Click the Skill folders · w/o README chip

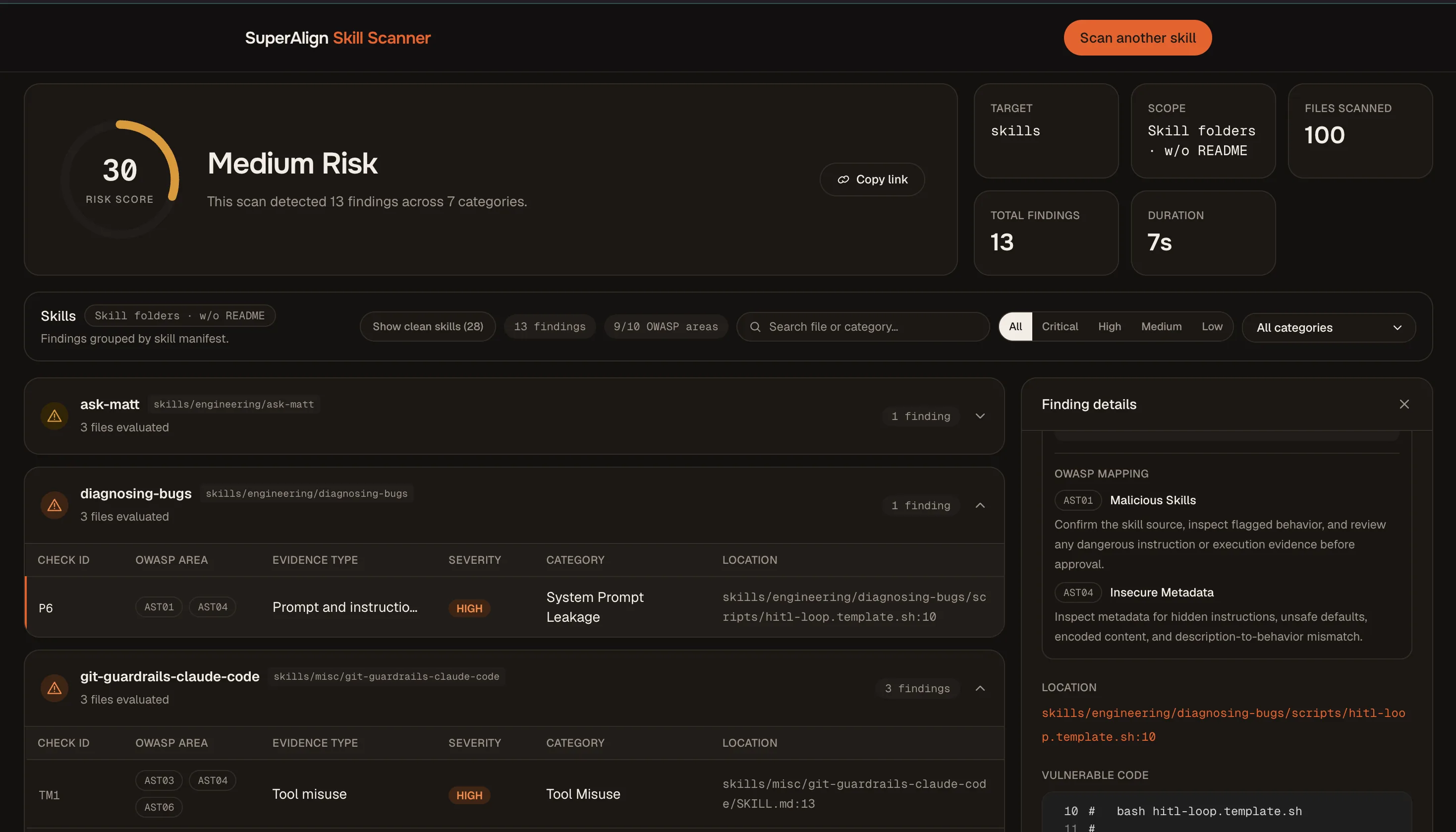180,315
